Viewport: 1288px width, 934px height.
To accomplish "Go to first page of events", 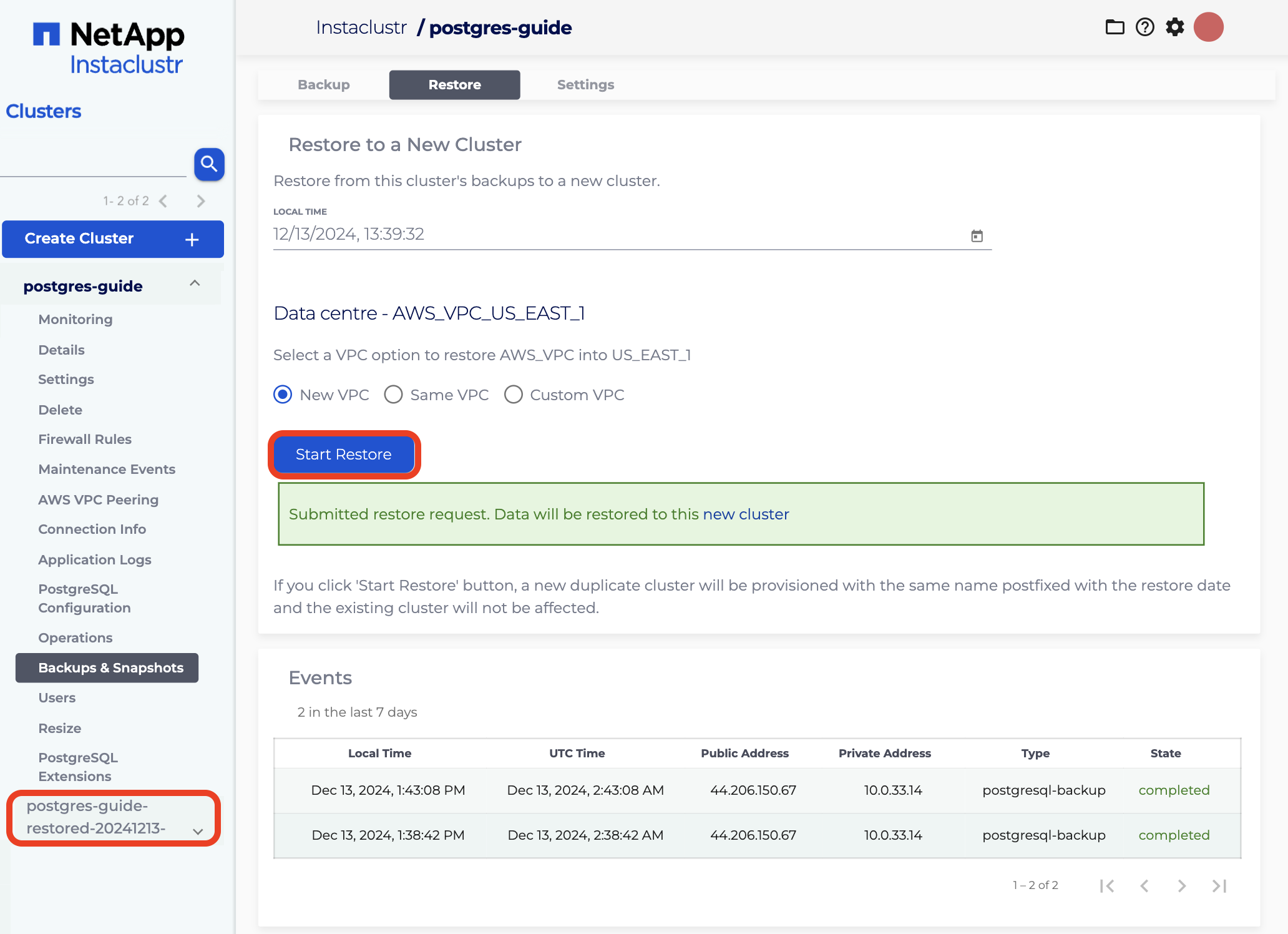I will point(1107,885).
